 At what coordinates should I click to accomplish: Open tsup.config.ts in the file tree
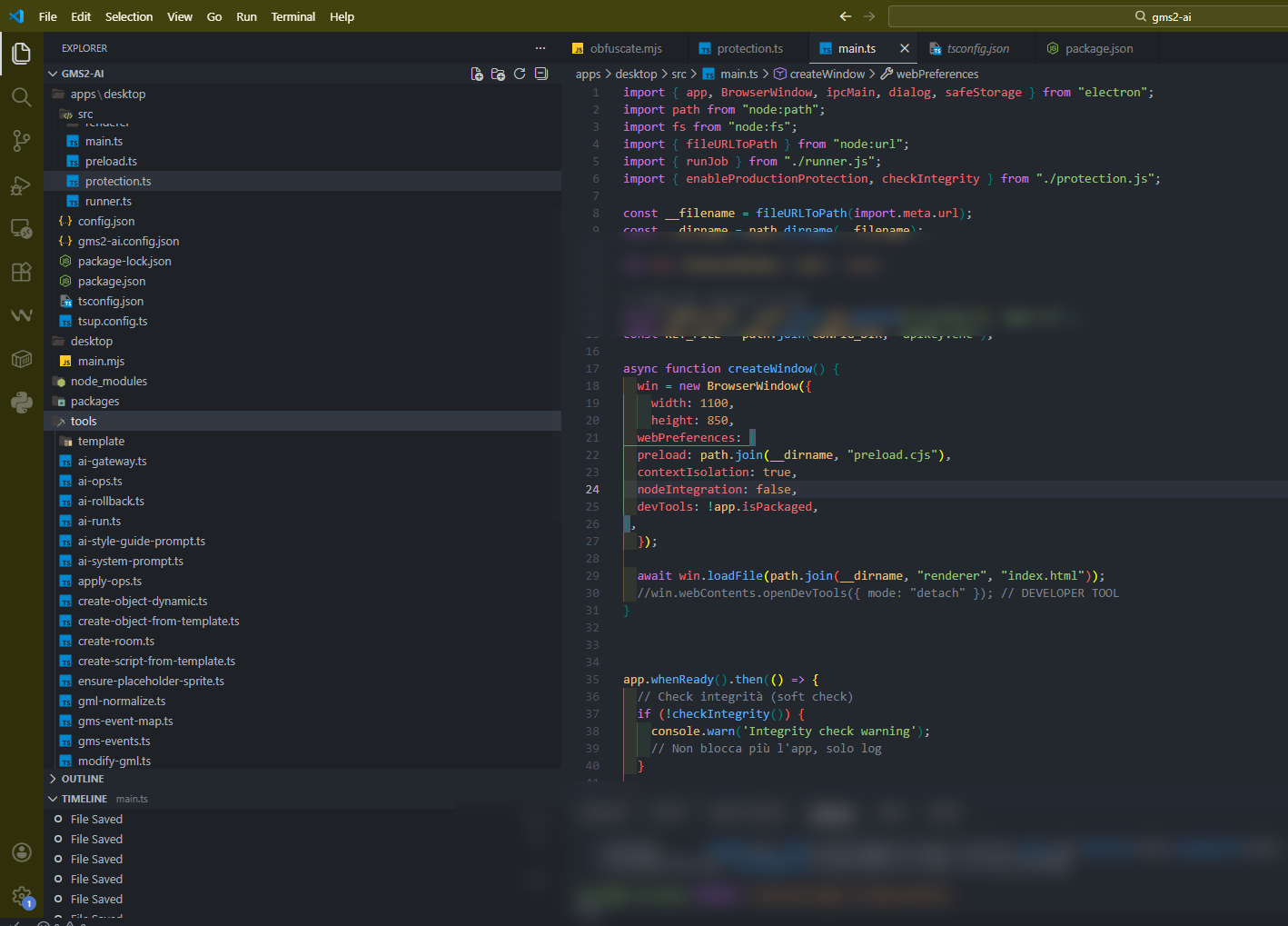click(302, 321)
